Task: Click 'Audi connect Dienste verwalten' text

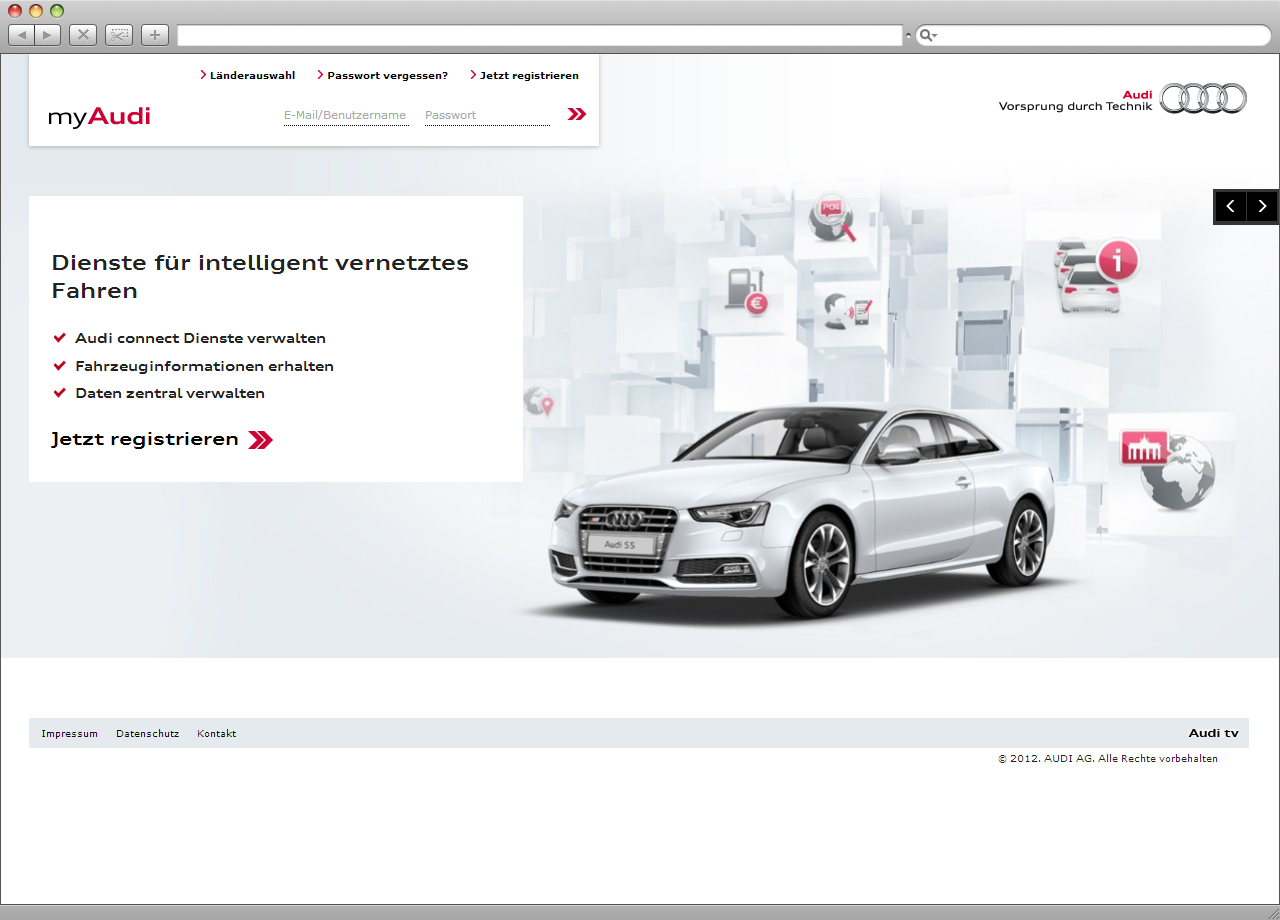Action: [x=200, y=338]
